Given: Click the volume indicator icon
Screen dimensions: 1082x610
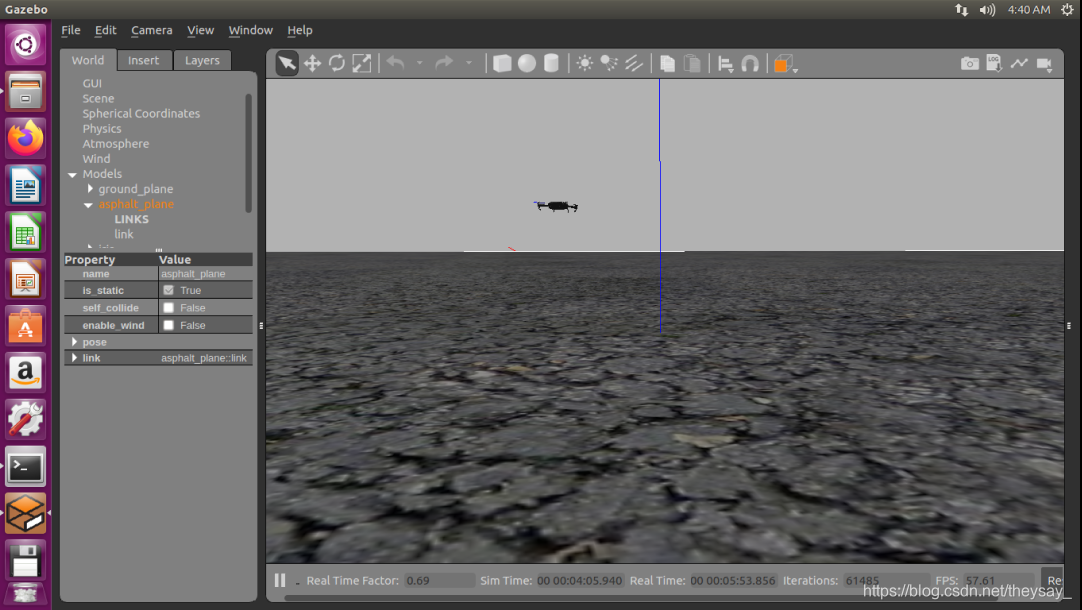Looking at the screenshot, I should point(987,10).
